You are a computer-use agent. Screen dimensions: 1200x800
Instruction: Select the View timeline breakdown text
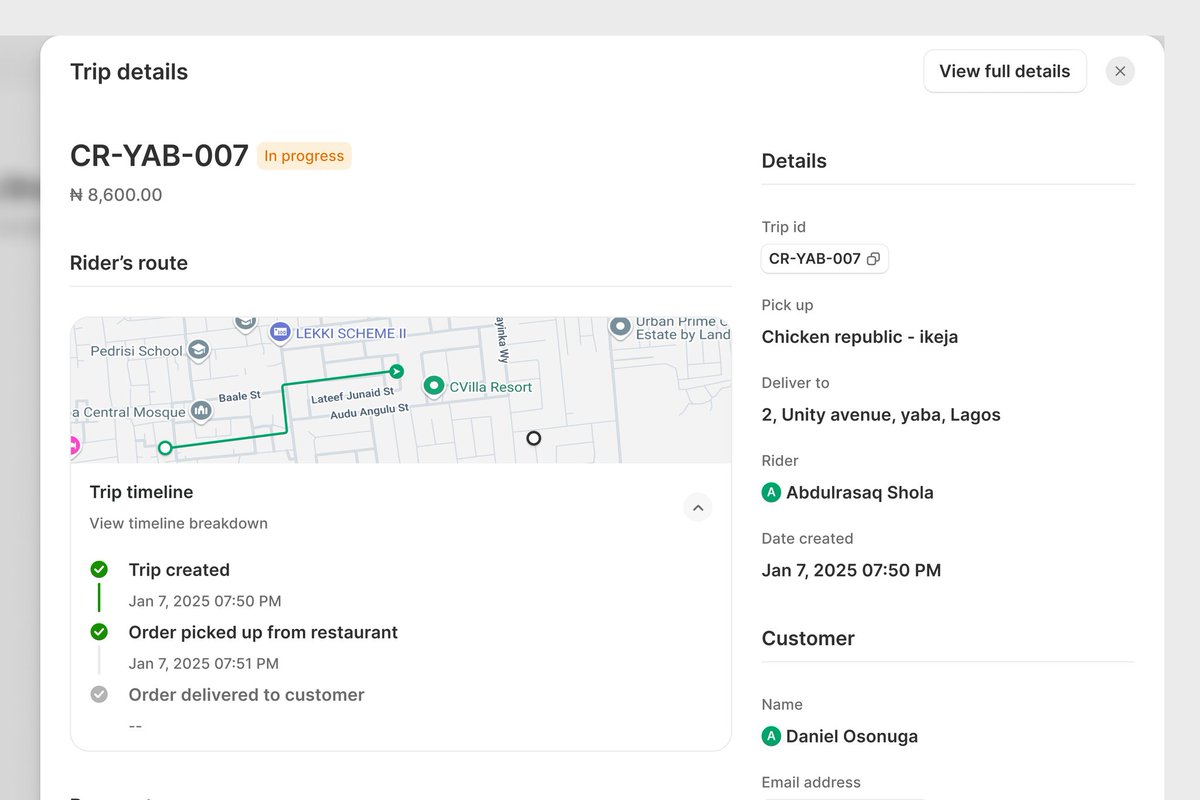179,523
